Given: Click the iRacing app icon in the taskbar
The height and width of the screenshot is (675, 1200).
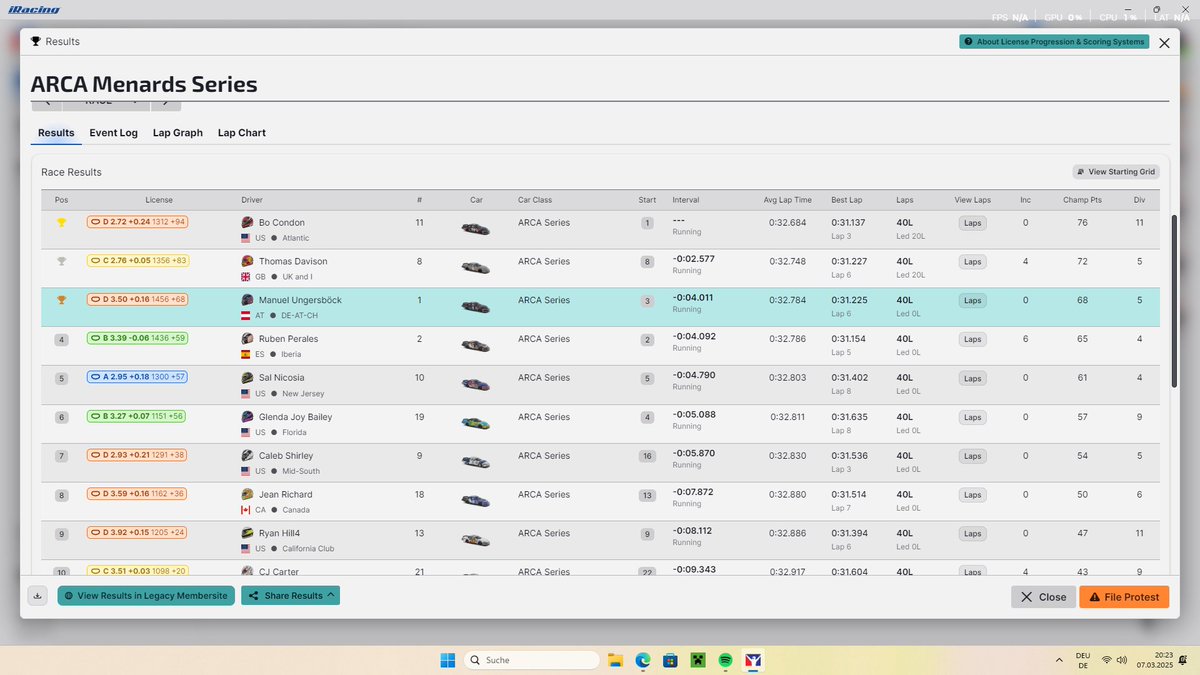Looking at the screenshot, I should (755, 660).
